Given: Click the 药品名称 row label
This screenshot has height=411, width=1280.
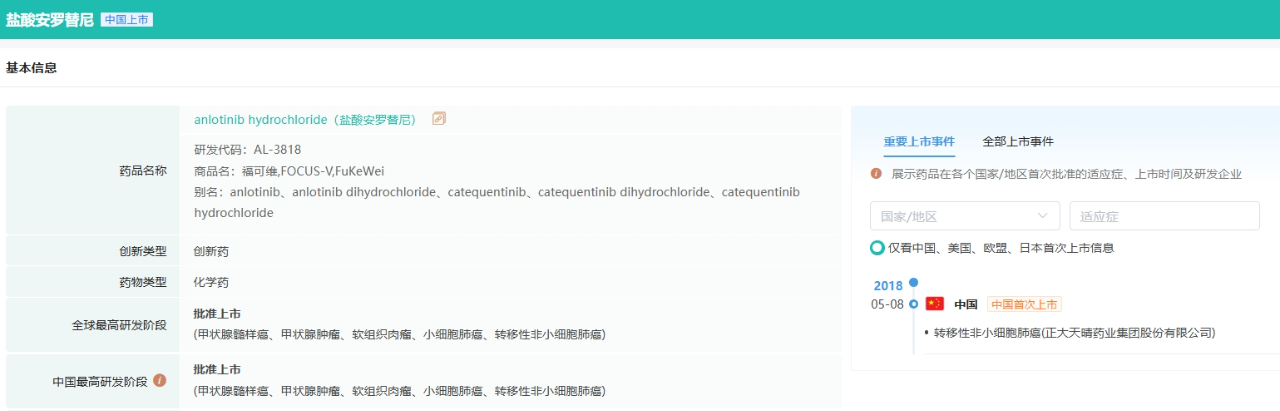Looking at the screenshot, I should point(143,171).
